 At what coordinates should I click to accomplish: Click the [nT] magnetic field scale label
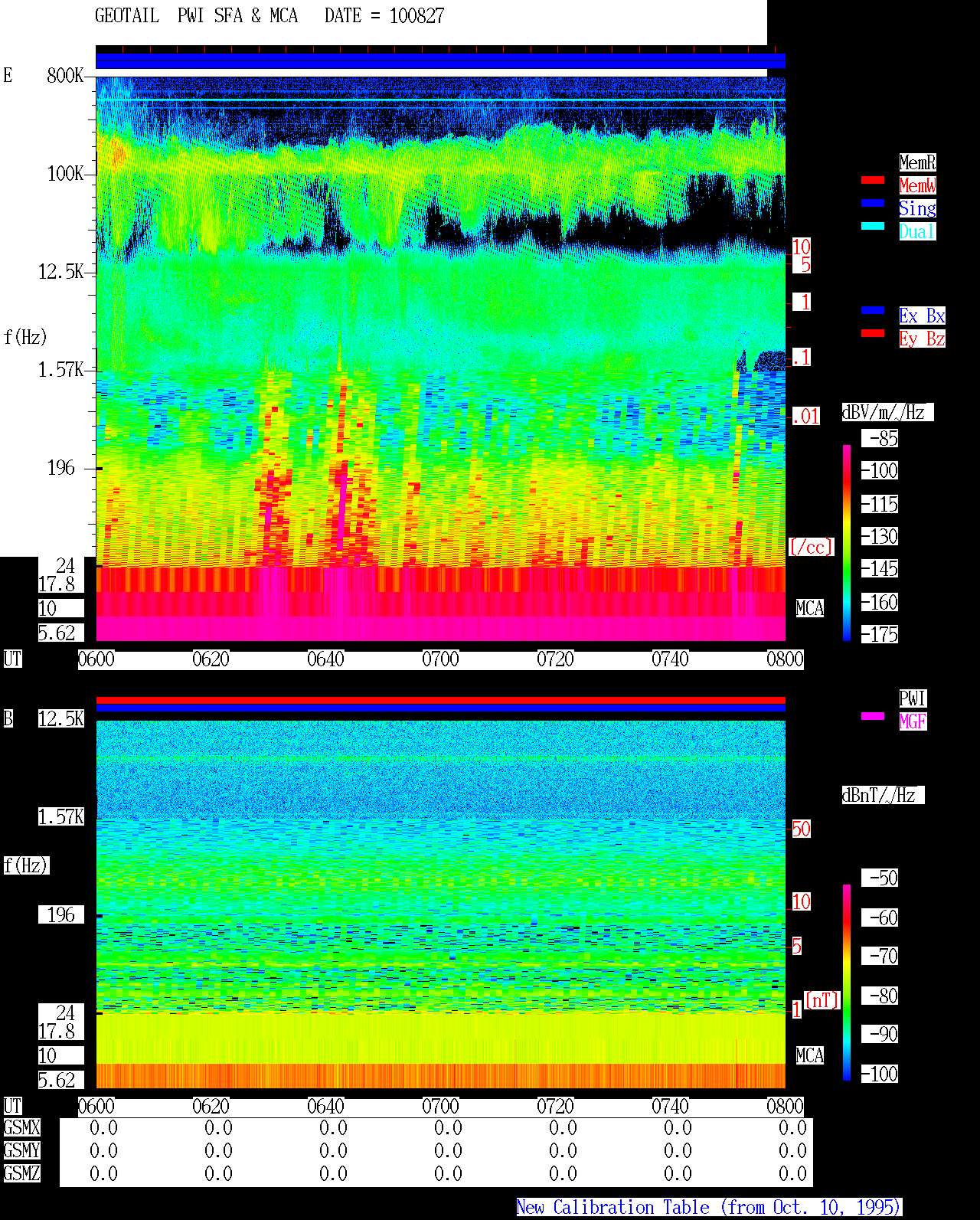coord(822,1001)
